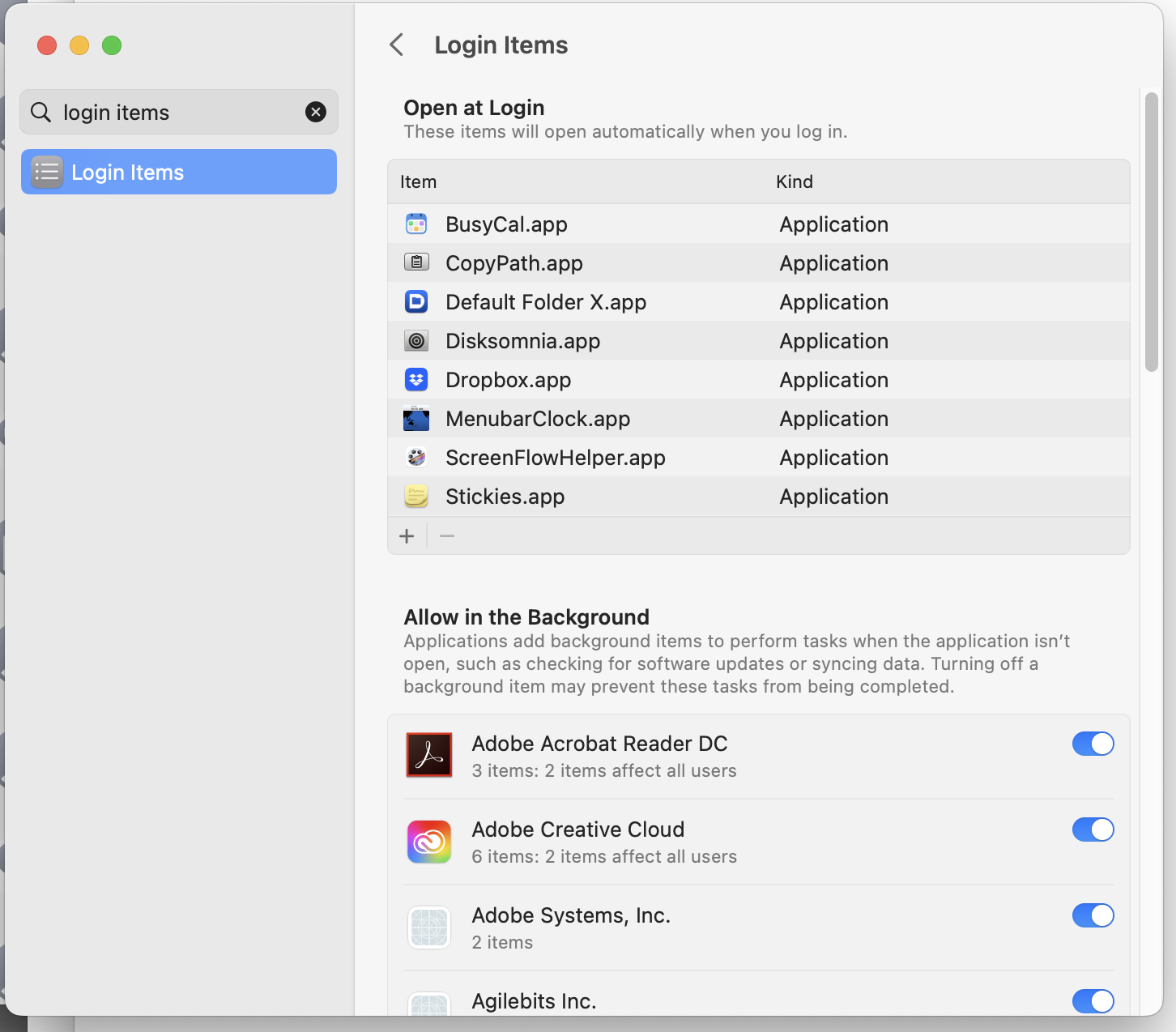Click the Adobe Acrobat Reader DC icon
Image resolution: width=1176 pixels, height=1032 pixels.
coord(429,755)
